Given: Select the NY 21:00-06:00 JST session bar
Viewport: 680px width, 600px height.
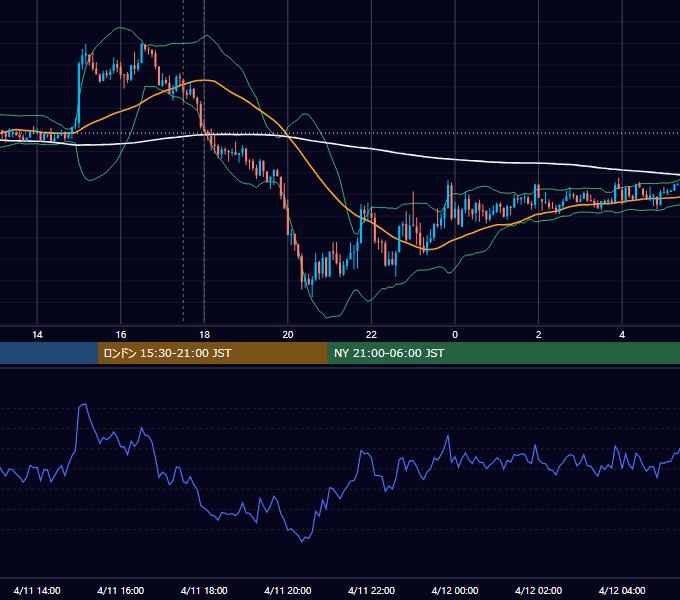Looking at the screenshot, I should pos(503,353).
